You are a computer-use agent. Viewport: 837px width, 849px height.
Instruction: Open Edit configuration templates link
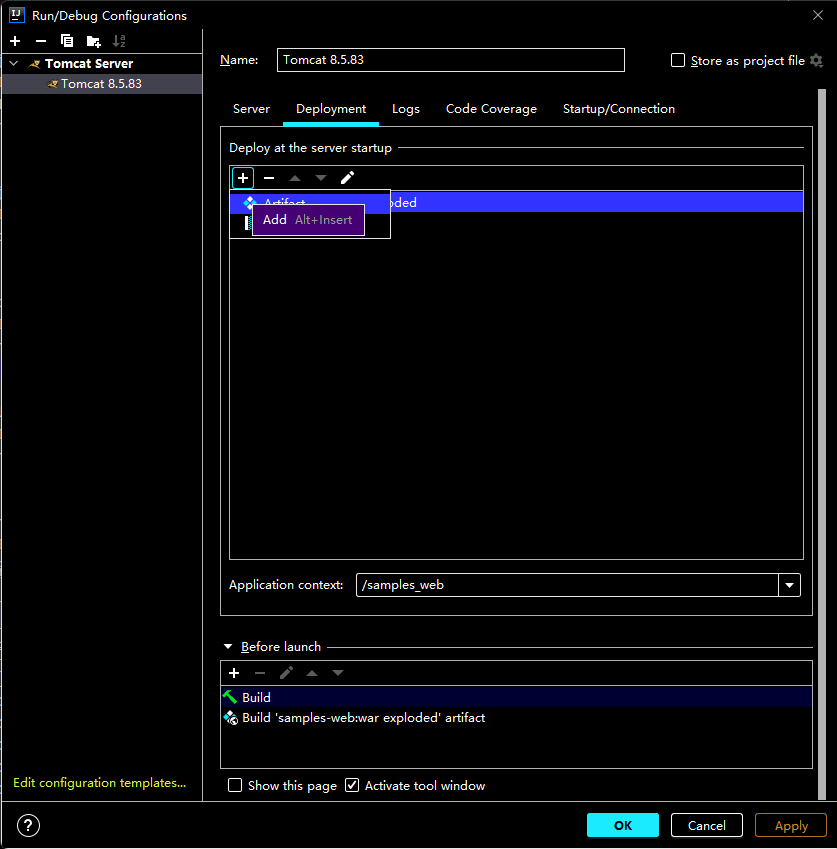[100, 783]
